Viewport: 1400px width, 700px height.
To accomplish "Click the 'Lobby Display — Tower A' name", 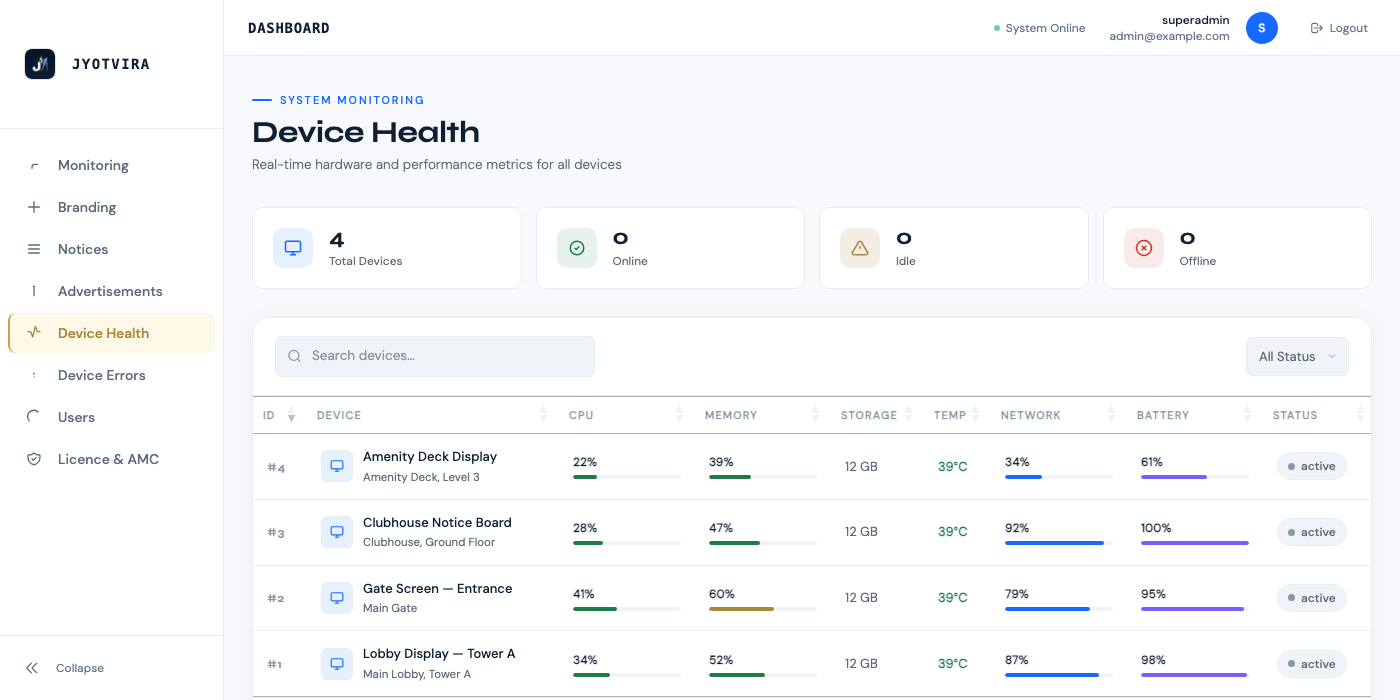I will pyautogui.click(x=439, y=654).
